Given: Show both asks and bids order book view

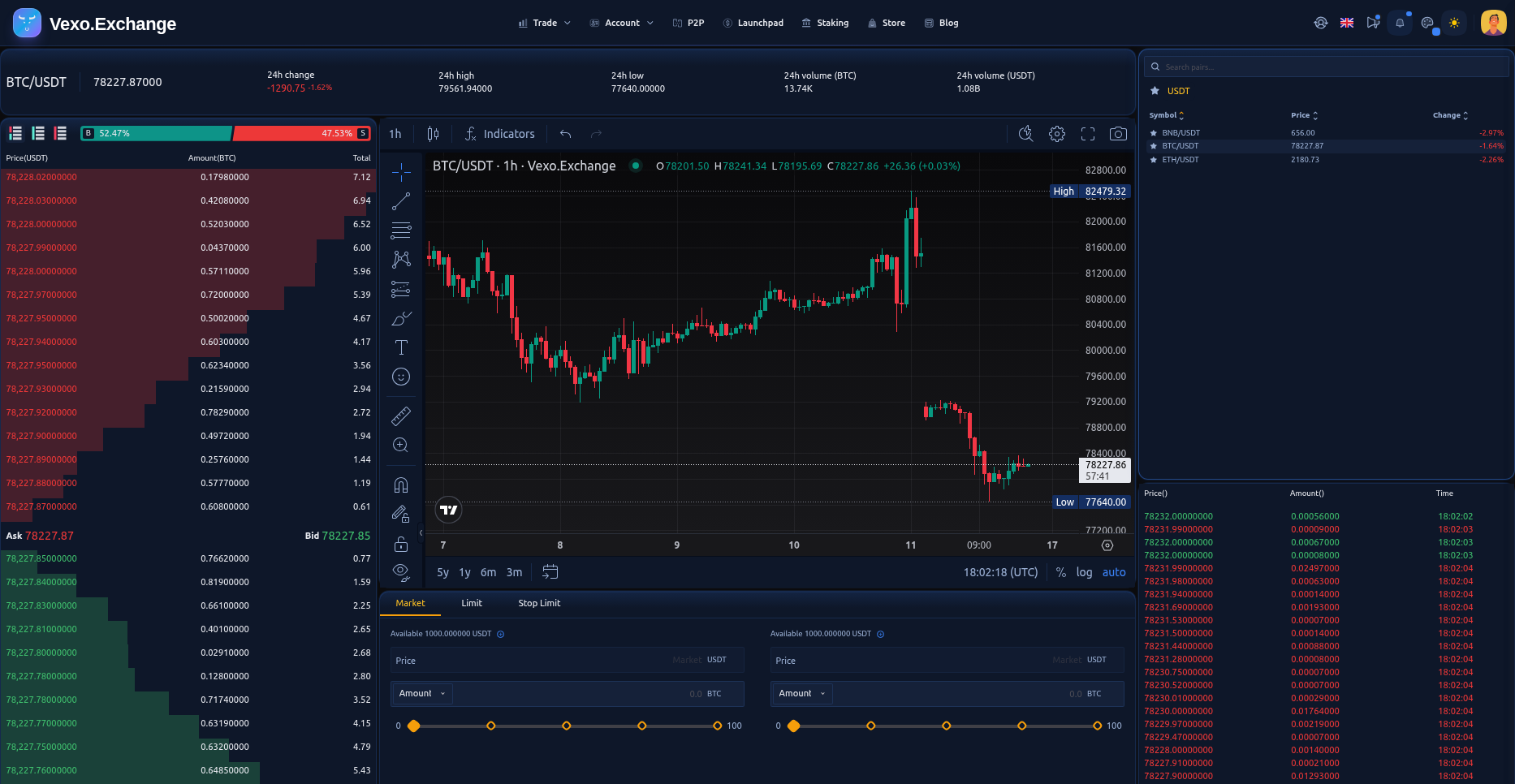Looking at the screenshot, I should point(15,133).
